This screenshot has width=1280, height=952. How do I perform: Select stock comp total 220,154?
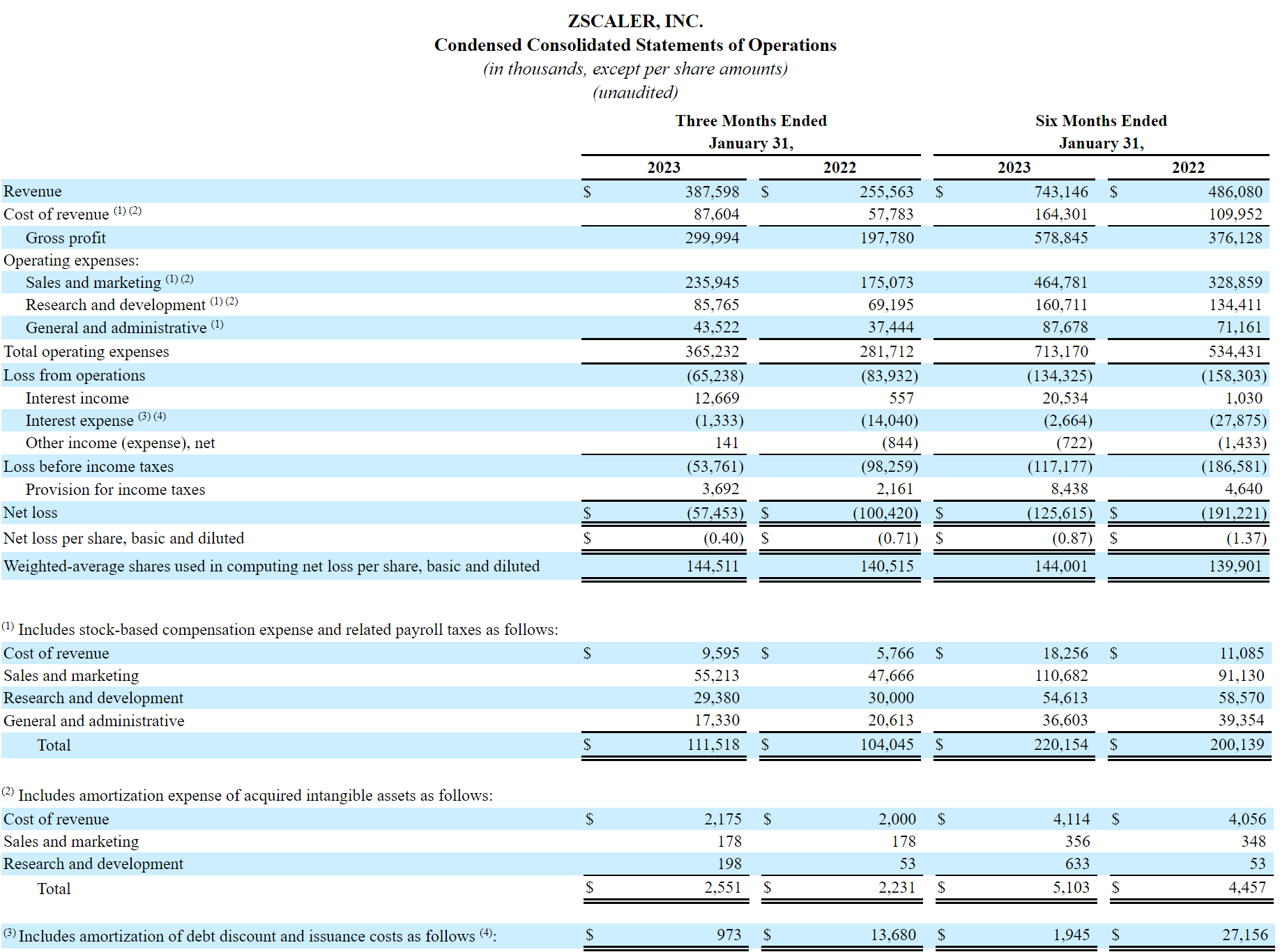[x=1060, y=744]
